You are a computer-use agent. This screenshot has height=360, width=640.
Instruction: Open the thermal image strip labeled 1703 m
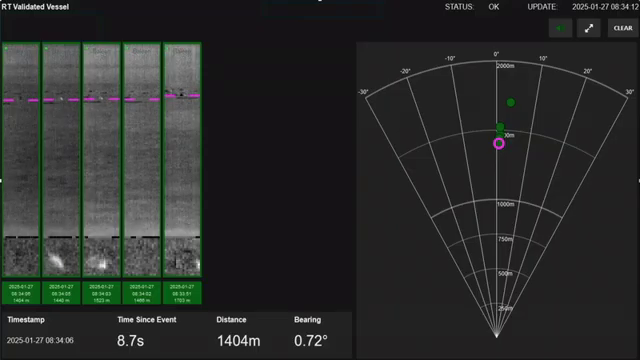click(x=182, y=160)
